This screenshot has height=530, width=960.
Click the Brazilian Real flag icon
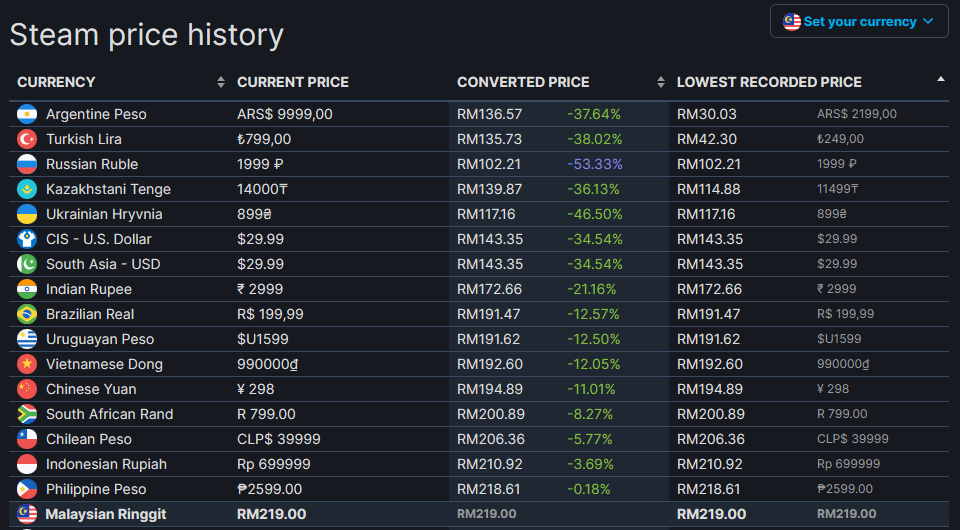(27, 314)
